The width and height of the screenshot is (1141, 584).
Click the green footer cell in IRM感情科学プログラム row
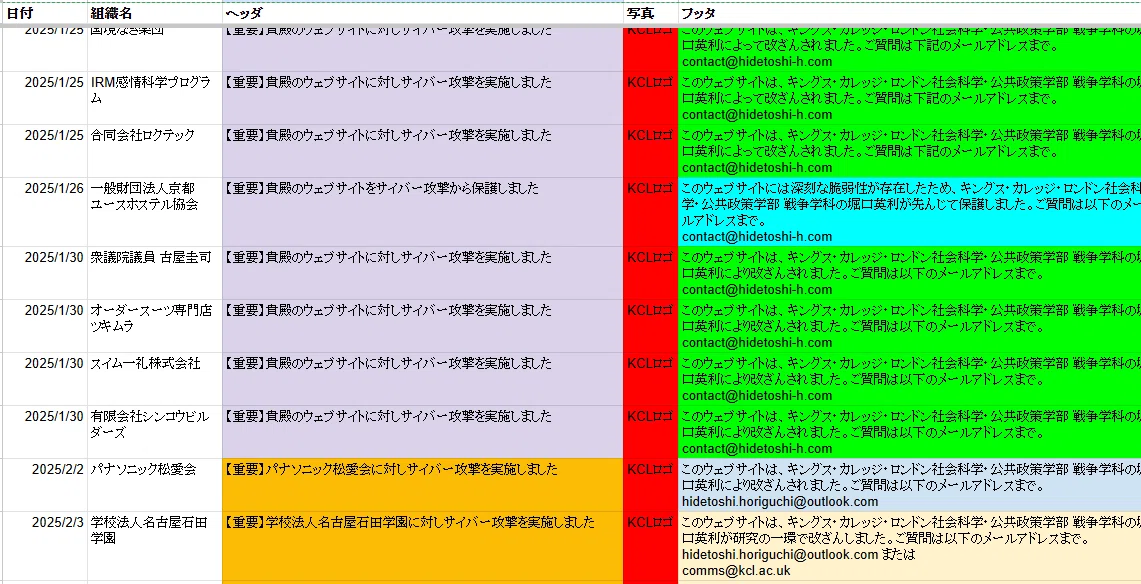pos(910,98)
